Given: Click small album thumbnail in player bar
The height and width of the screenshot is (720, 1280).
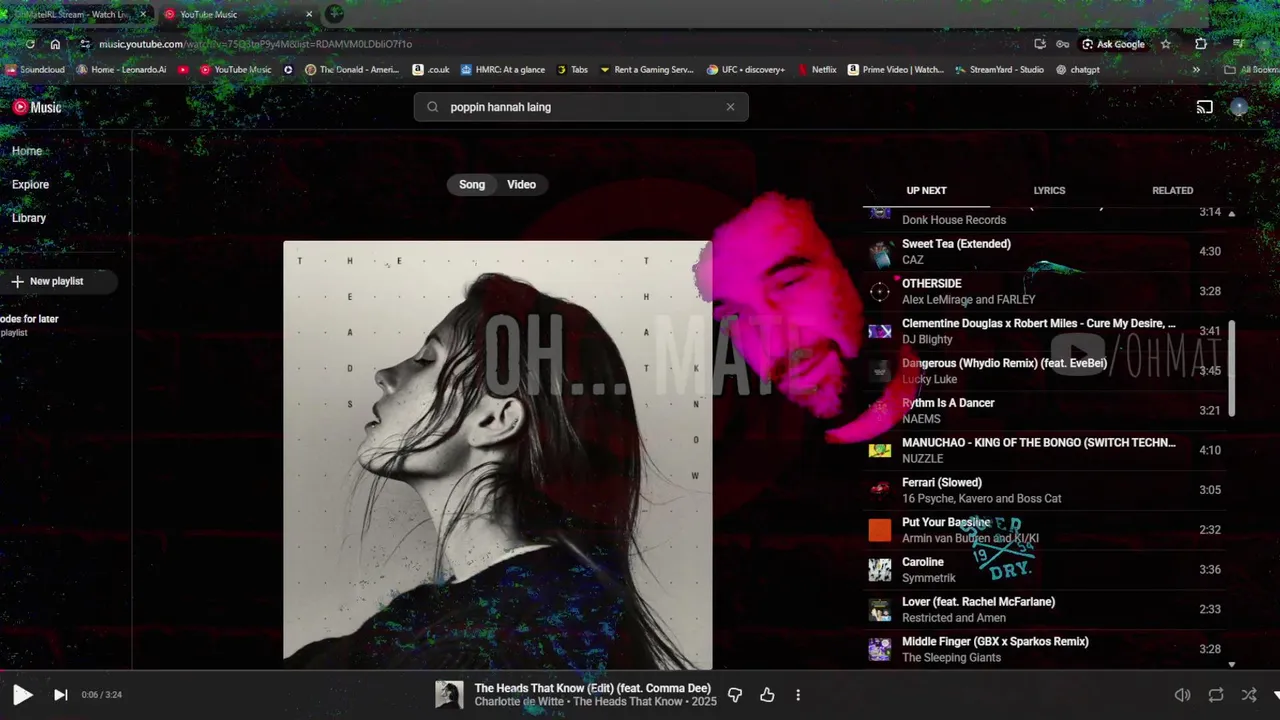Looking at the screenshot, I should click(x=449, y=695).
